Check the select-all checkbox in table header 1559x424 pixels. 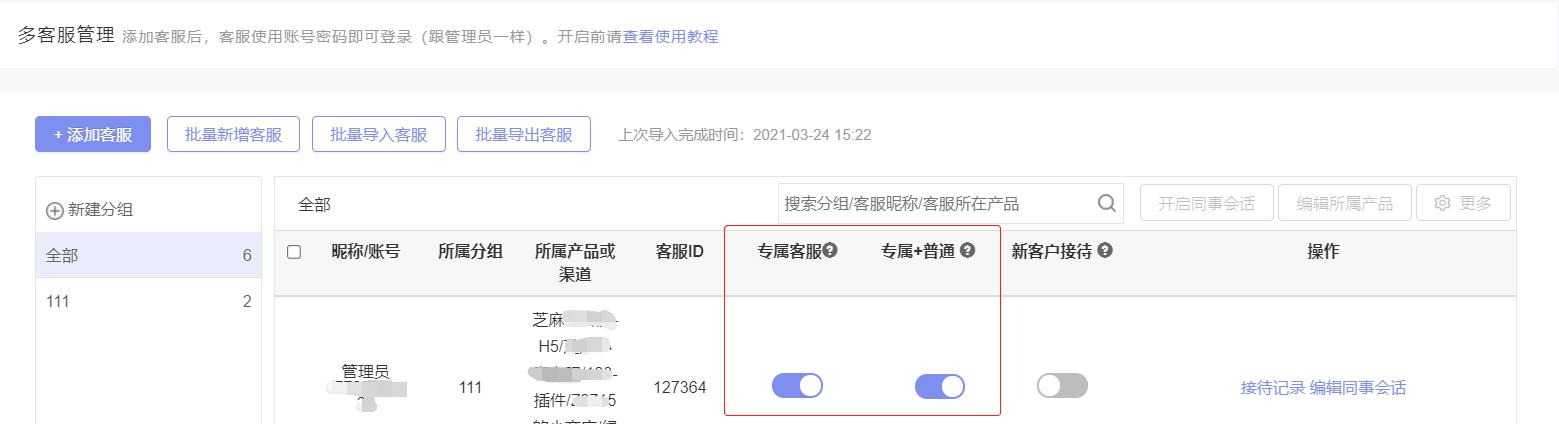pyautogui.click(x=294, y=252)
